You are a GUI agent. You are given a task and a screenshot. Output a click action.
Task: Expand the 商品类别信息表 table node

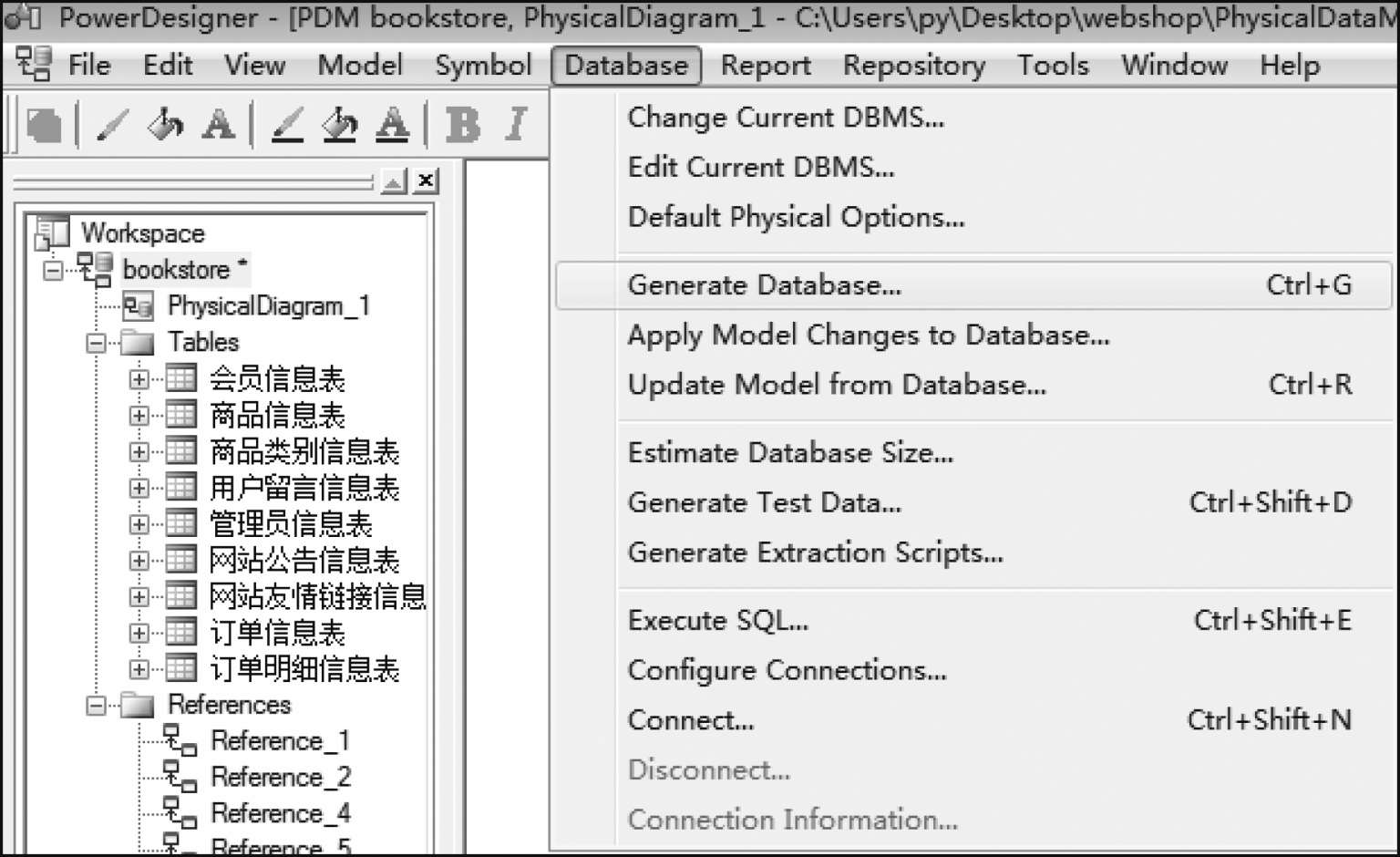tap(139, 452)
